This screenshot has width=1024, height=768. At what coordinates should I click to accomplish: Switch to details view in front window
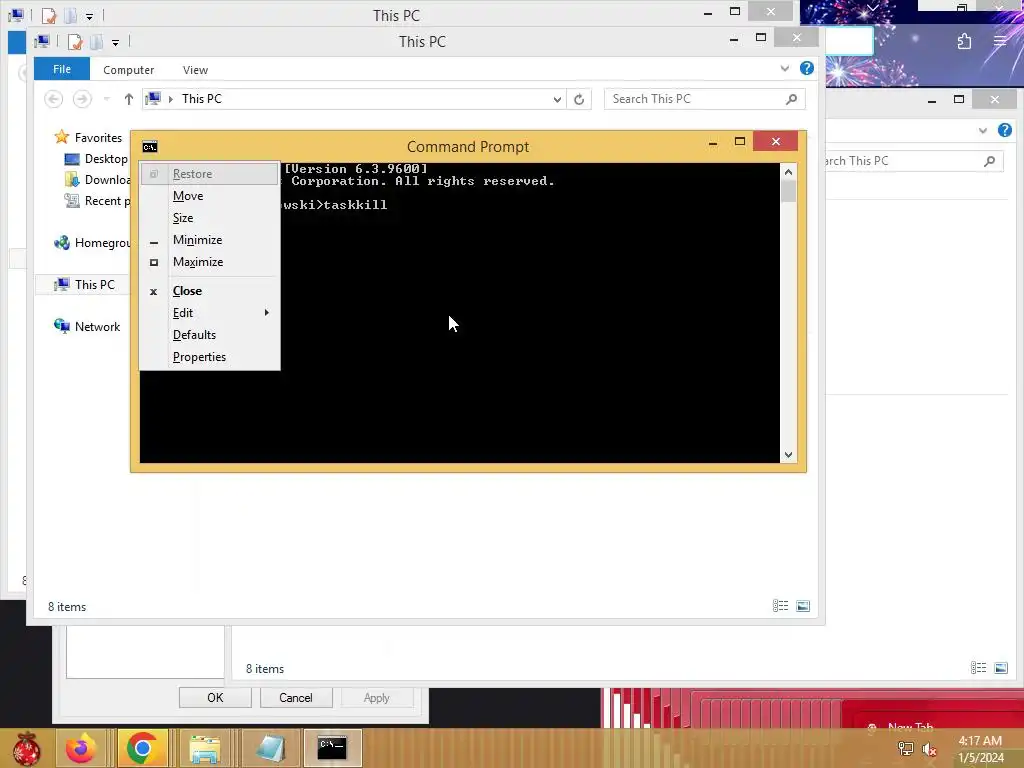[x=780, y=606]
